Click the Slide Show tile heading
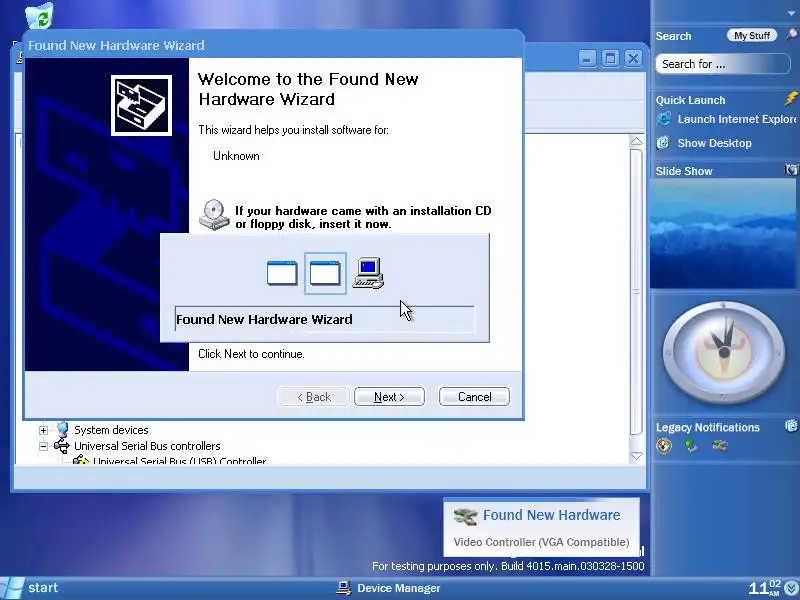Screen dimensions: 800x600 (684, 171)
